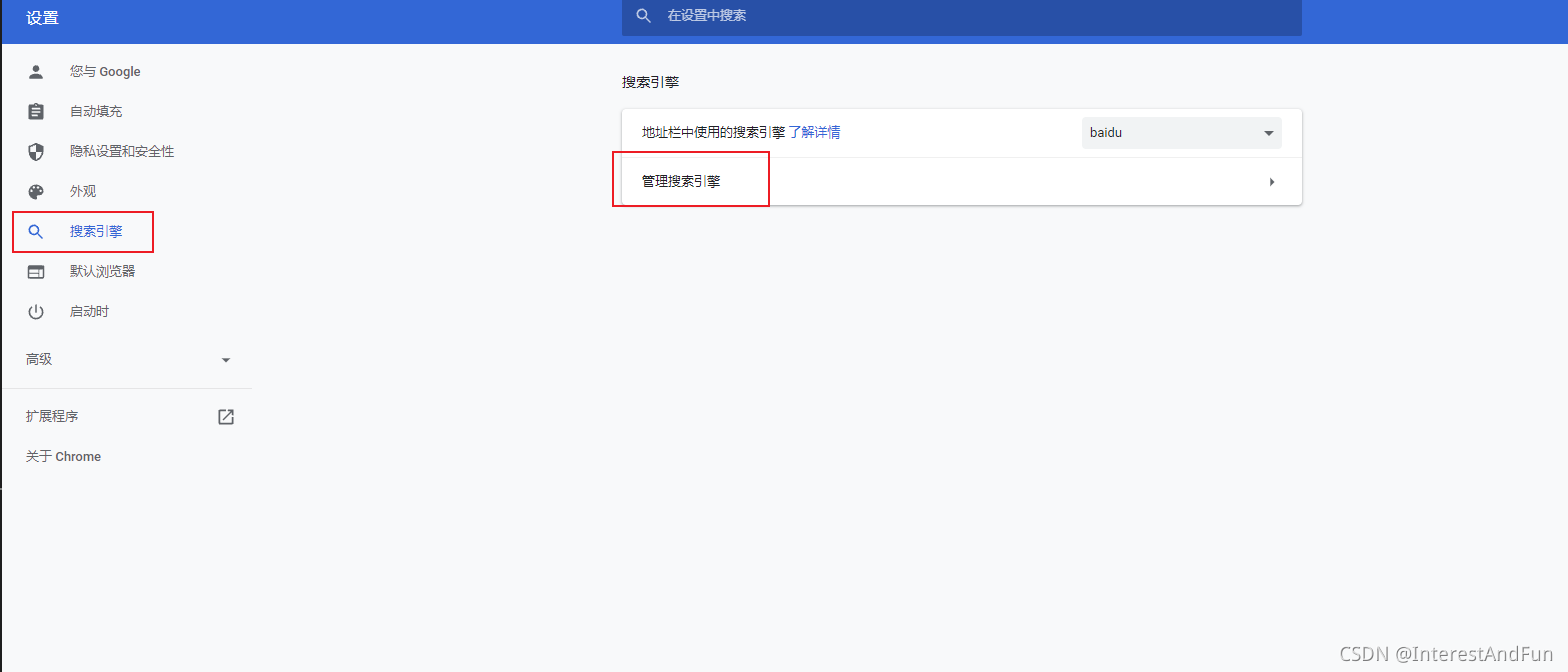Viewport: 1568px width, 672px height.
Task: Click the search icon in the settings search bar
Action: (644, 16)
